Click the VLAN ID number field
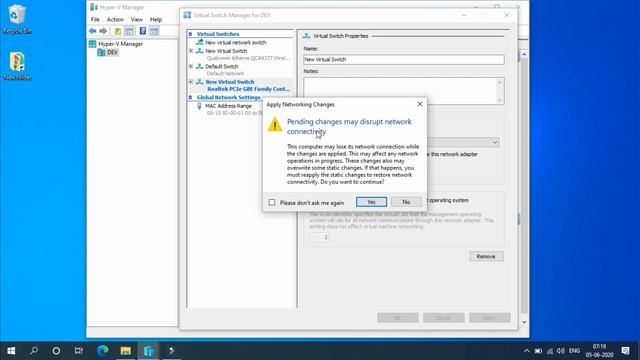640x360 pixels. point(319,237)
